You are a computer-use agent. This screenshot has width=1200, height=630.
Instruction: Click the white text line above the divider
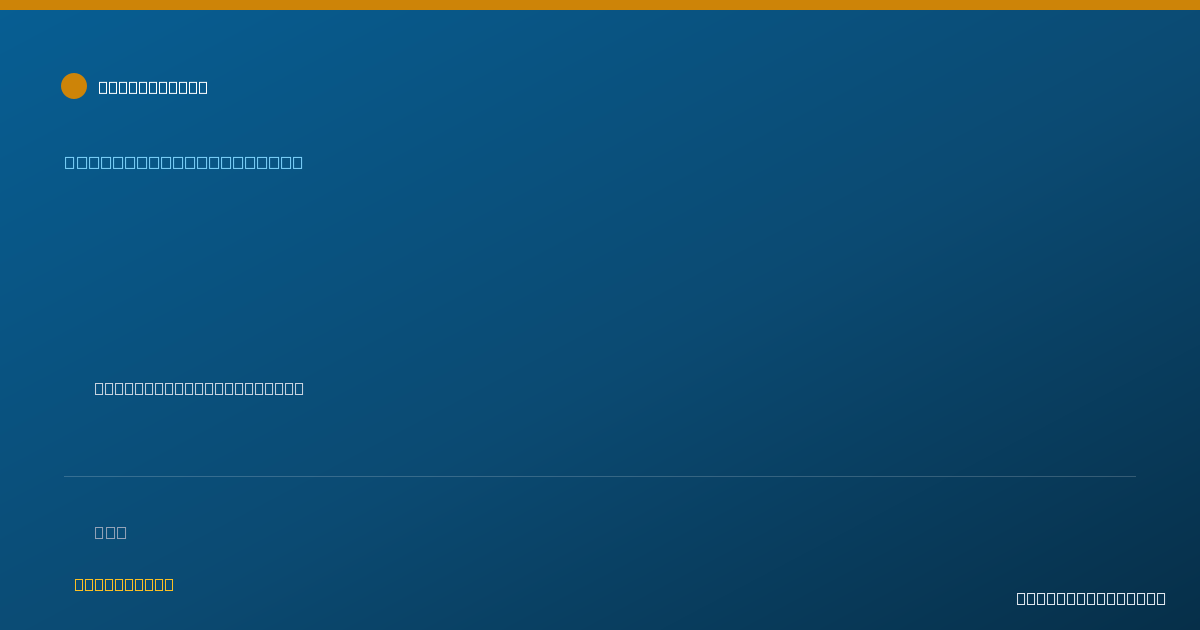tap(199, 388)
